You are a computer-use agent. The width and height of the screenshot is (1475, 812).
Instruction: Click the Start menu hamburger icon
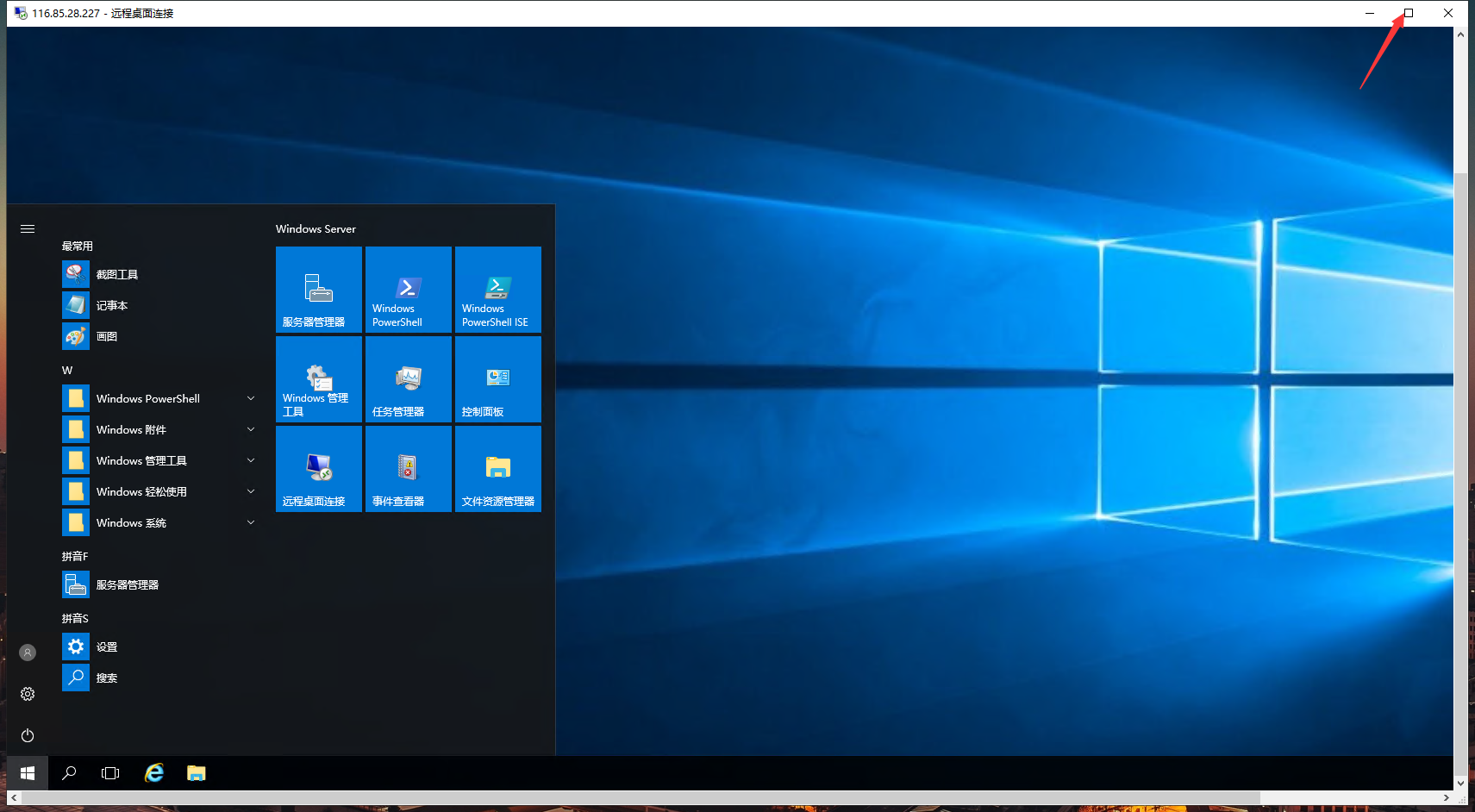(x=28, y=228)
